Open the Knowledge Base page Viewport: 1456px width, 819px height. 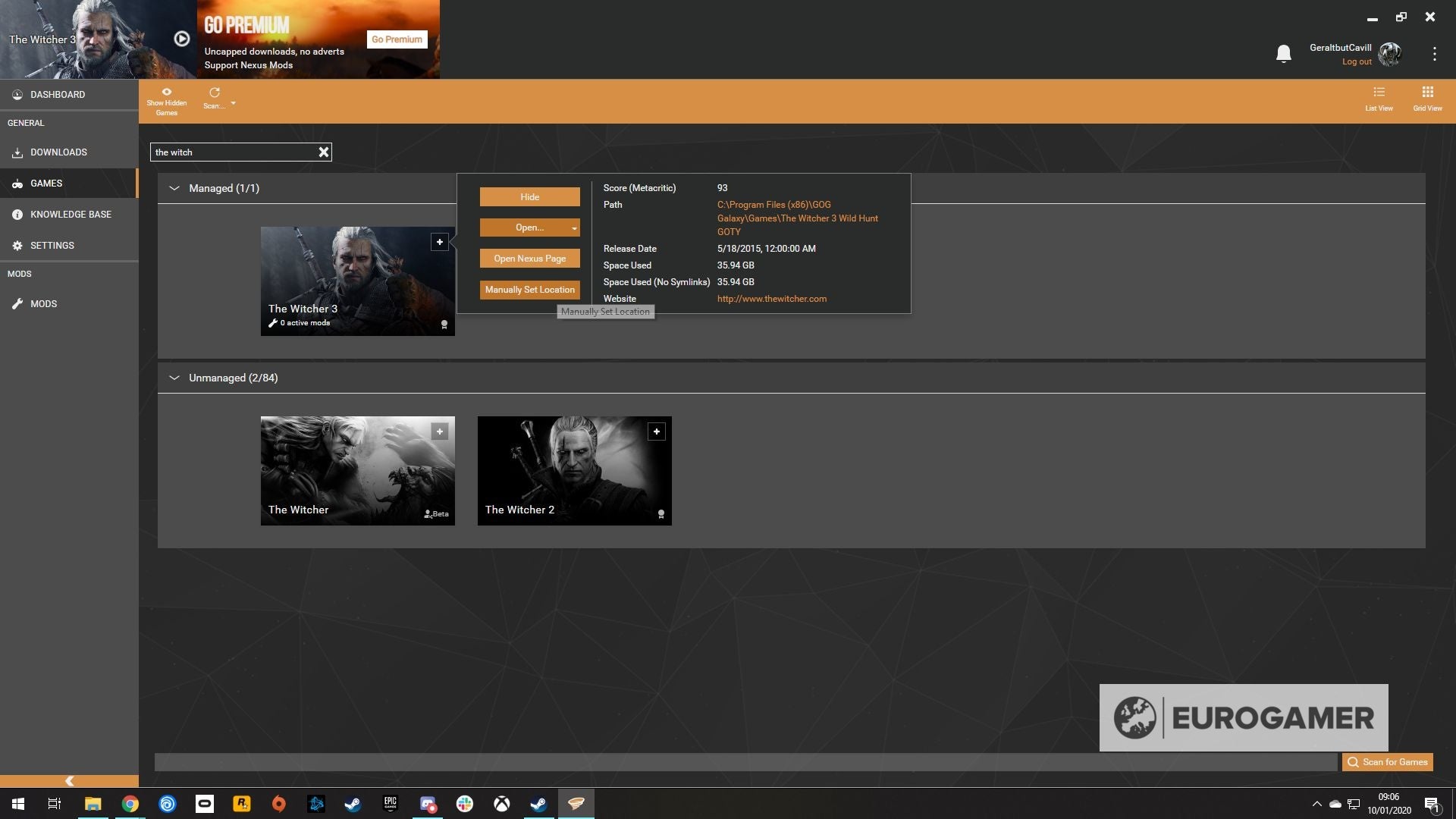71,215
